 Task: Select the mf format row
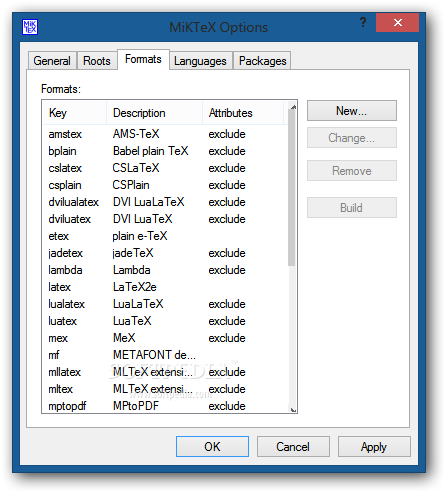165,355
